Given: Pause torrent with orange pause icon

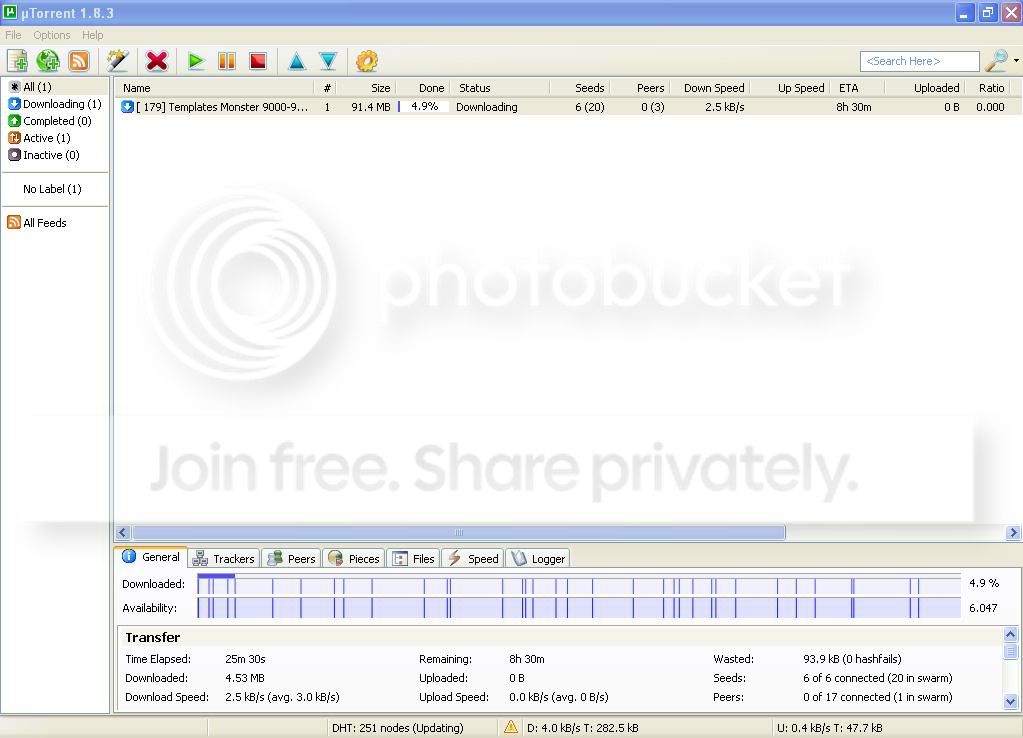Looking at the screenshot, I should pyautogui.click(x=227, y=61).
